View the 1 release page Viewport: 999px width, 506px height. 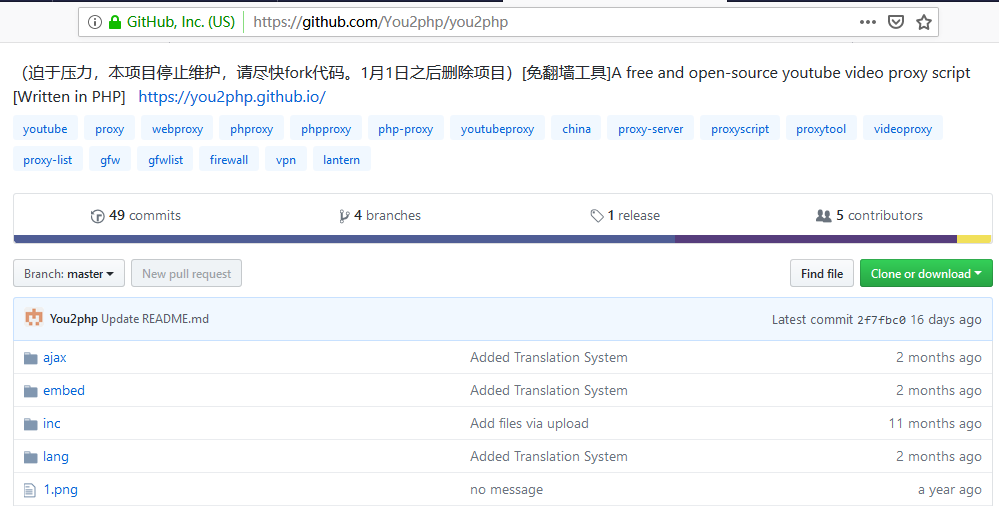(x=625, y=215)
